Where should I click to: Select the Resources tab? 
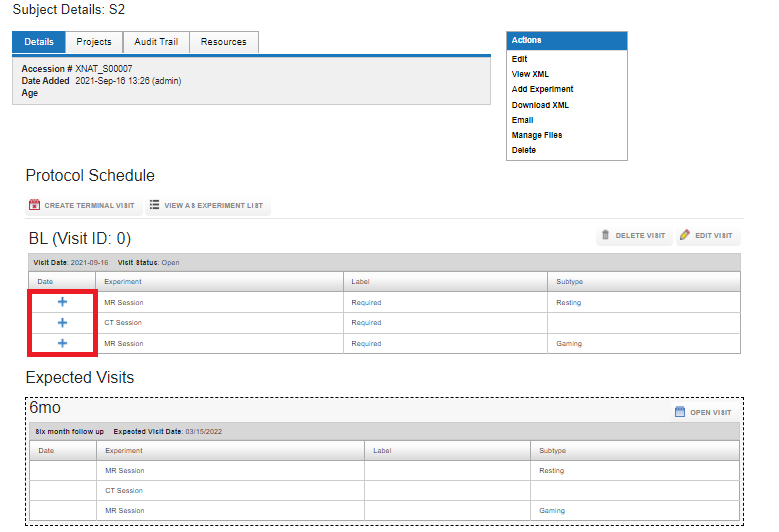[x=223, y=42]
